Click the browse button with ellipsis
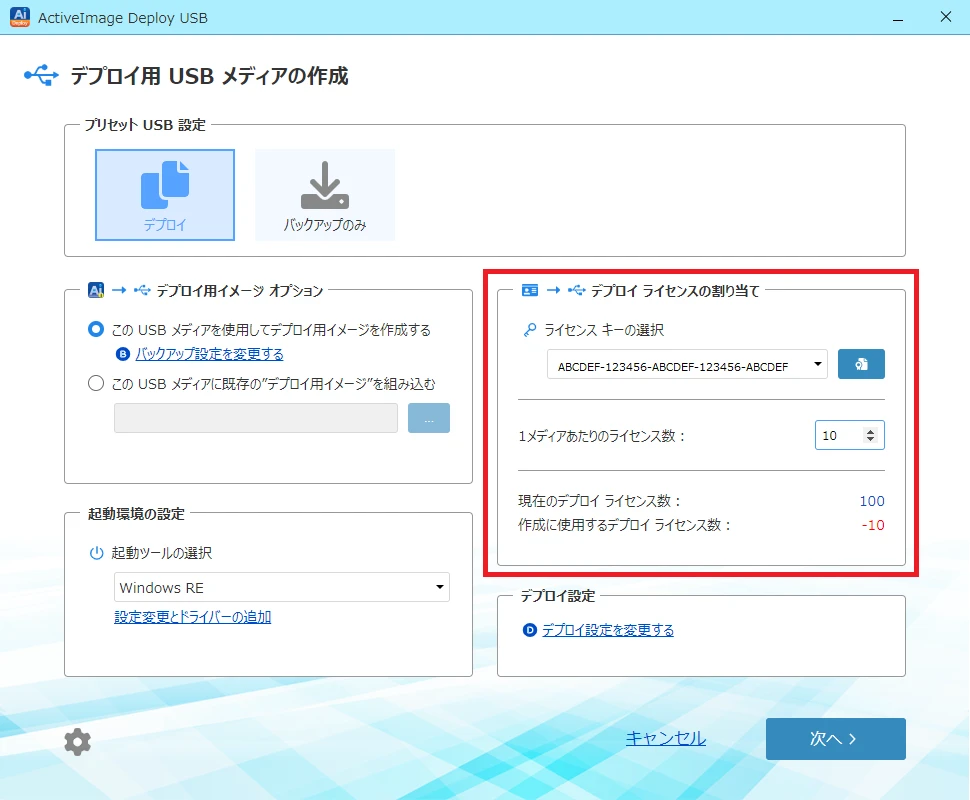 pyautogui.click(x=429, y=418)
